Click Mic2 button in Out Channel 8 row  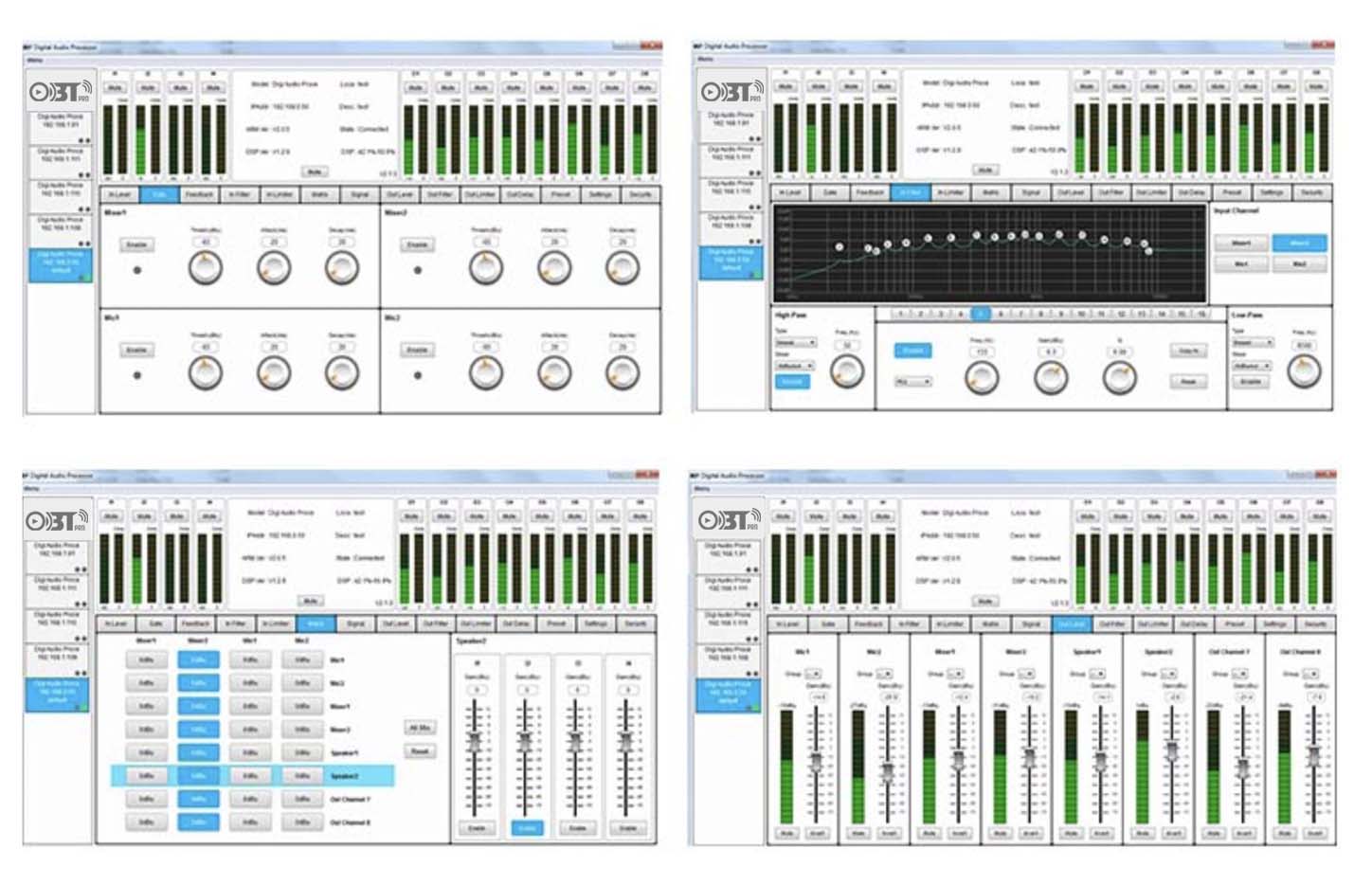coord(301,822)
